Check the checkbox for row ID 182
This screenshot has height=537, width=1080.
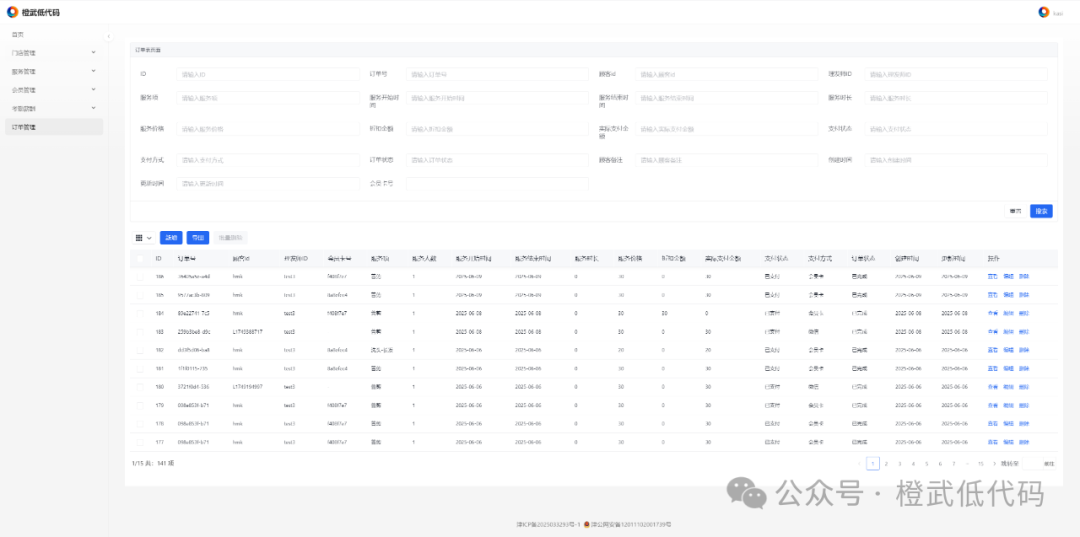click(x=141, y=350)
